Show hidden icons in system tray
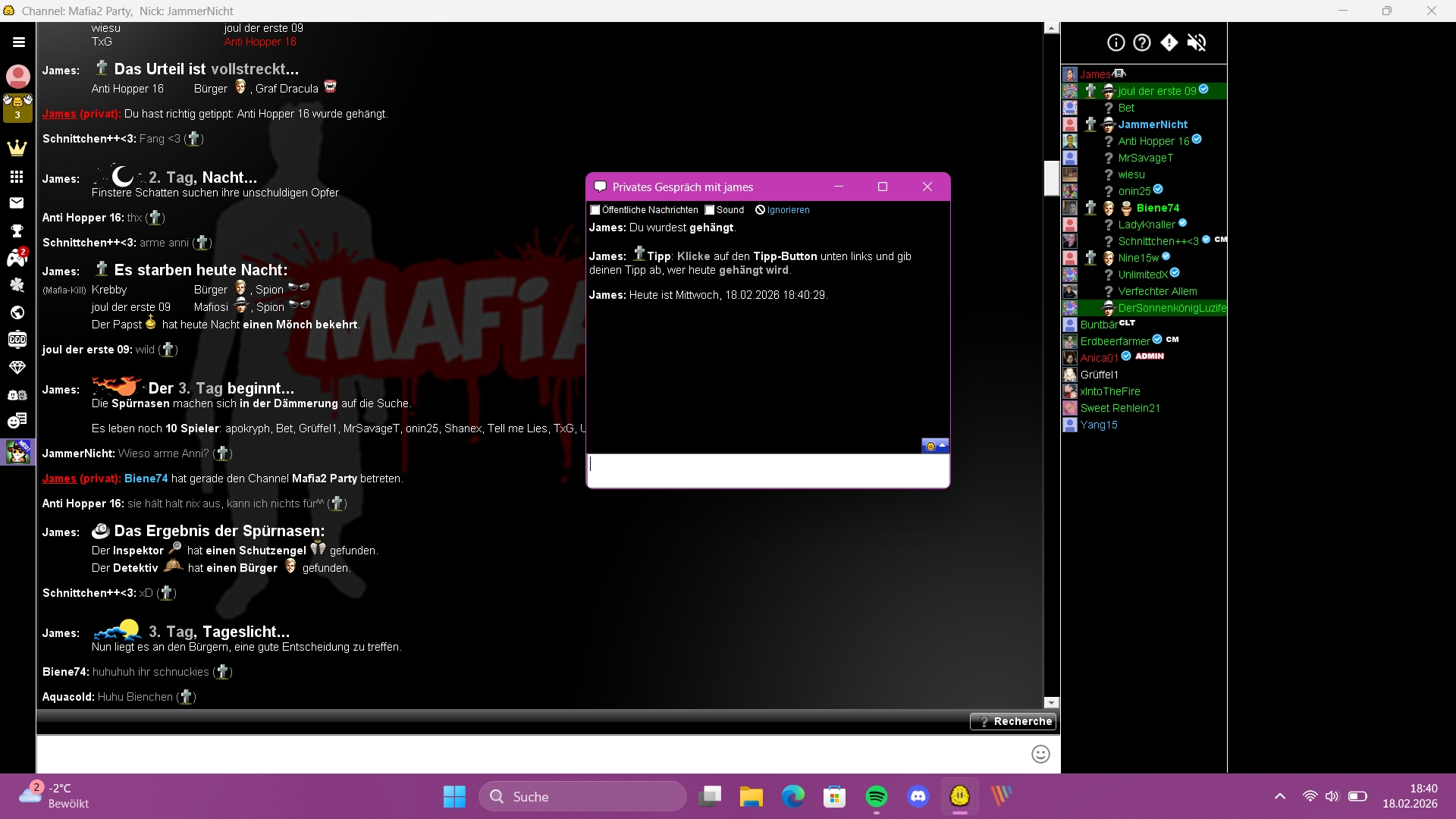Viewport: 1456px width, 819px height. pos(1280,796)
